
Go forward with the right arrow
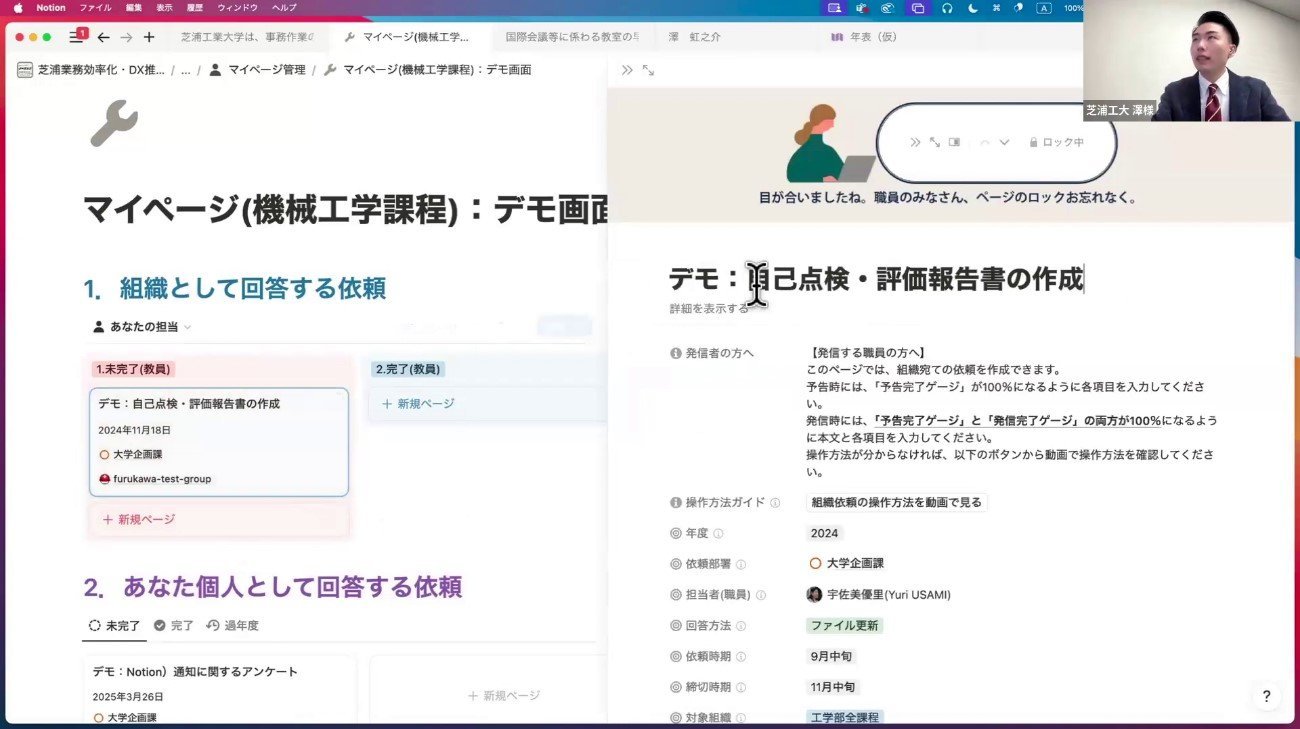click(x=126, y=37)
